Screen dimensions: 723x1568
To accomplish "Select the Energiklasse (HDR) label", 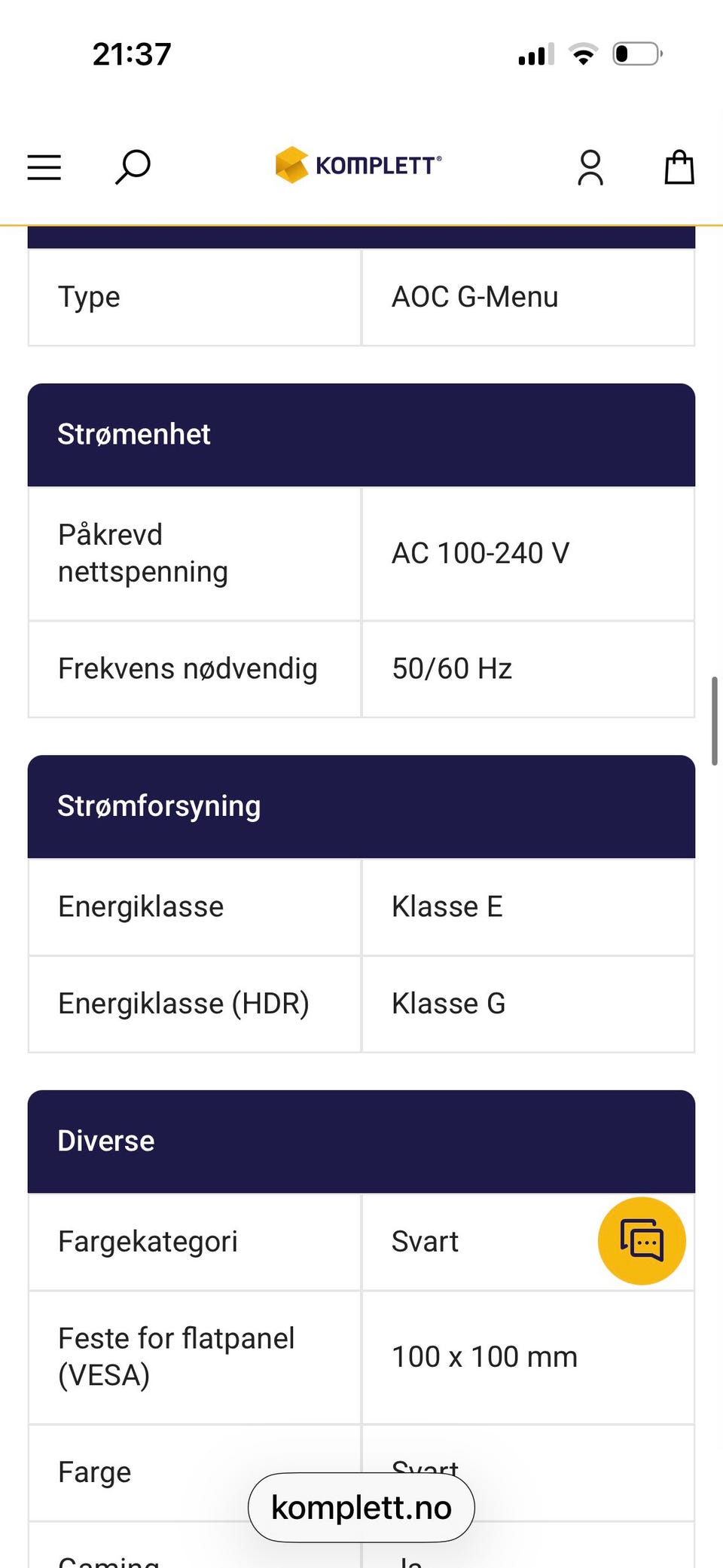I will click(184, 1004).
